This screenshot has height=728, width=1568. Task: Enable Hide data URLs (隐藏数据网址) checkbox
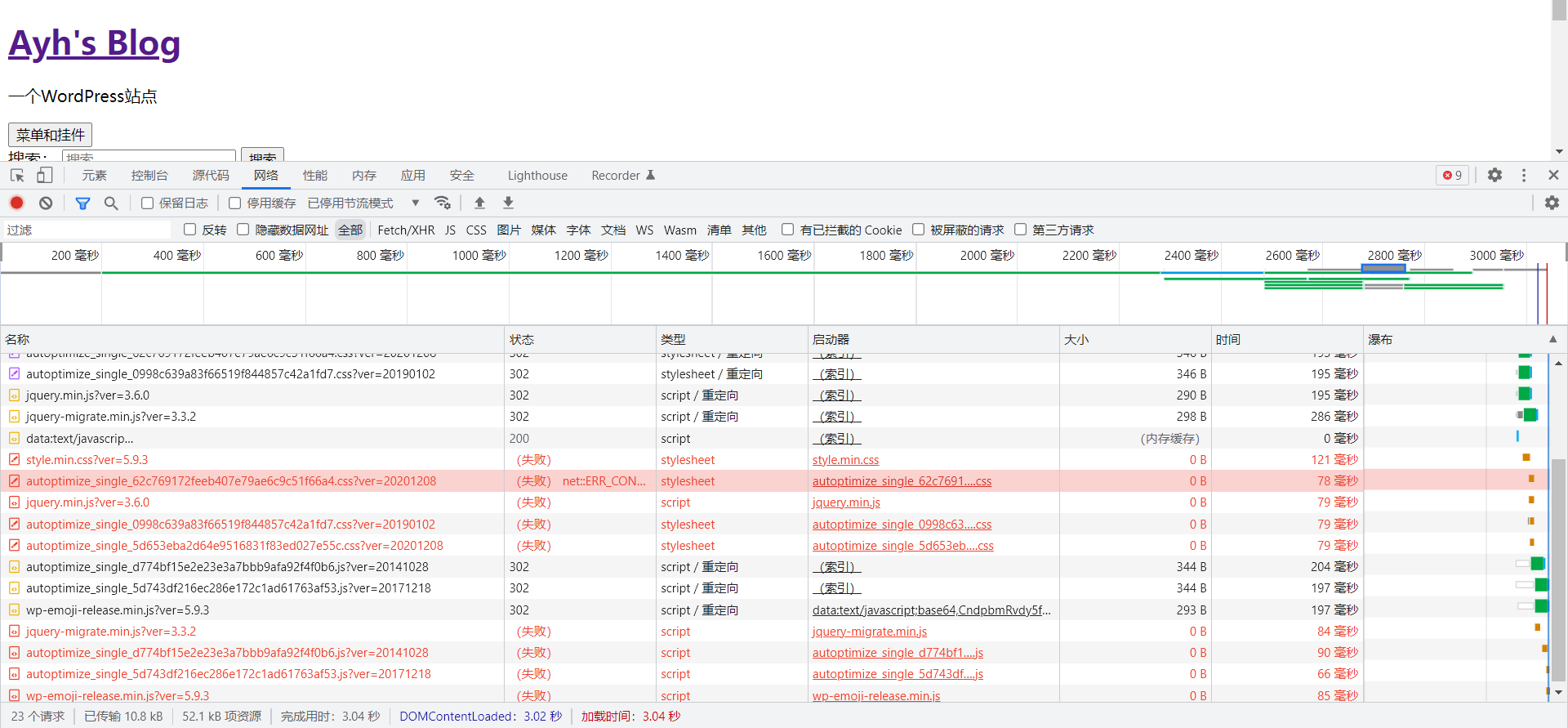click(x=243, y=230)
